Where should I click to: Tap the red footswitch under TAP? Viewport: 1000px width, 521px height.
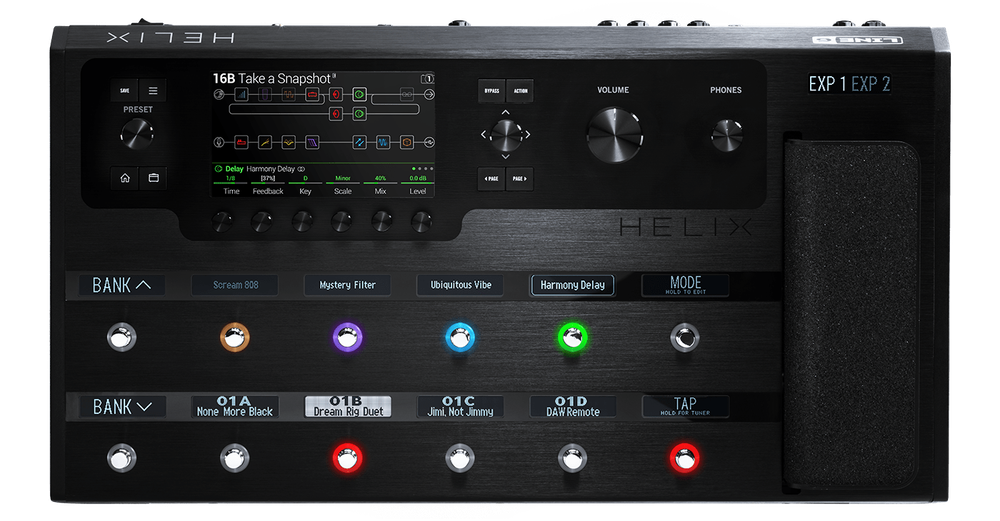pos(685,458)
